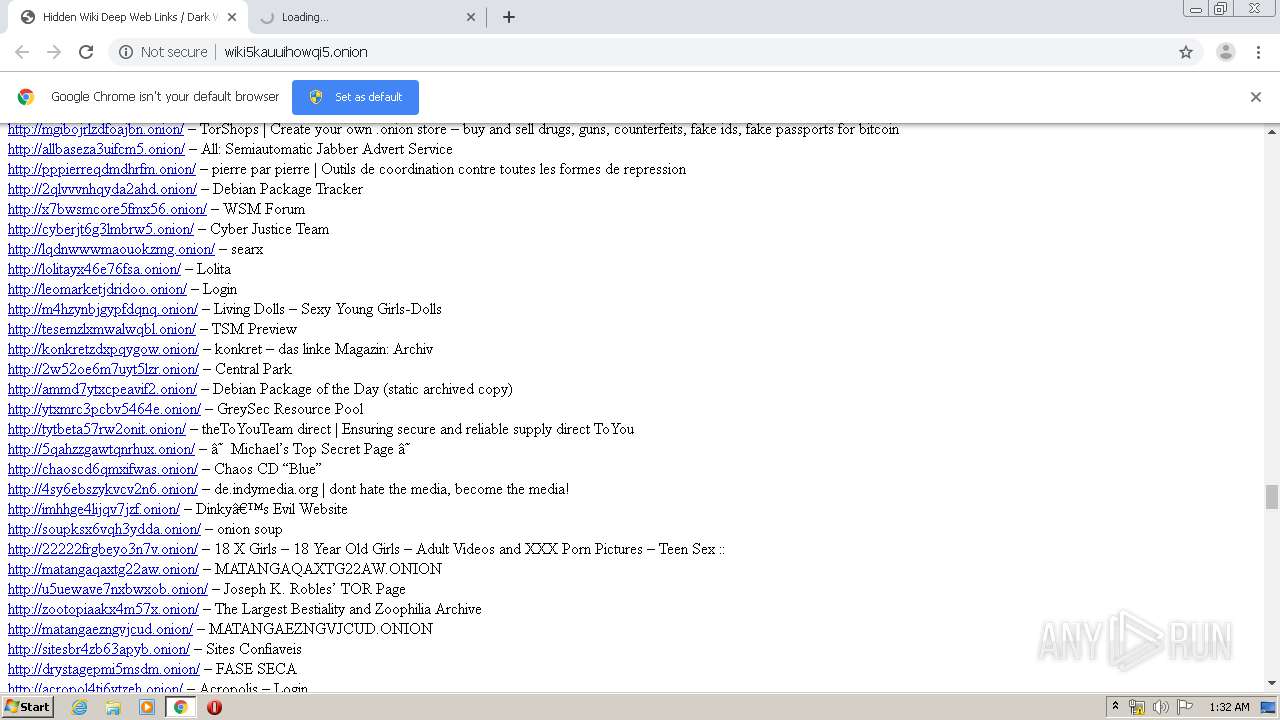Image resolution: width=1280 pixels, height=720 pixels.
Task: Open the pierre par pierre link
Action: 102,169
